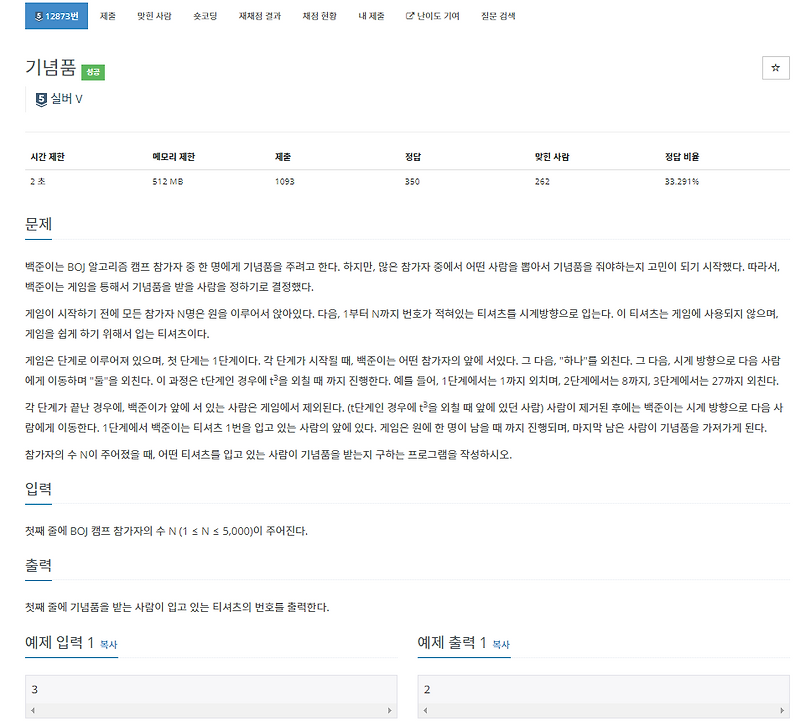Click the green 성공 badge beside 기념품
The width and height of the screenshot is (800, 726).
point(92,70)
